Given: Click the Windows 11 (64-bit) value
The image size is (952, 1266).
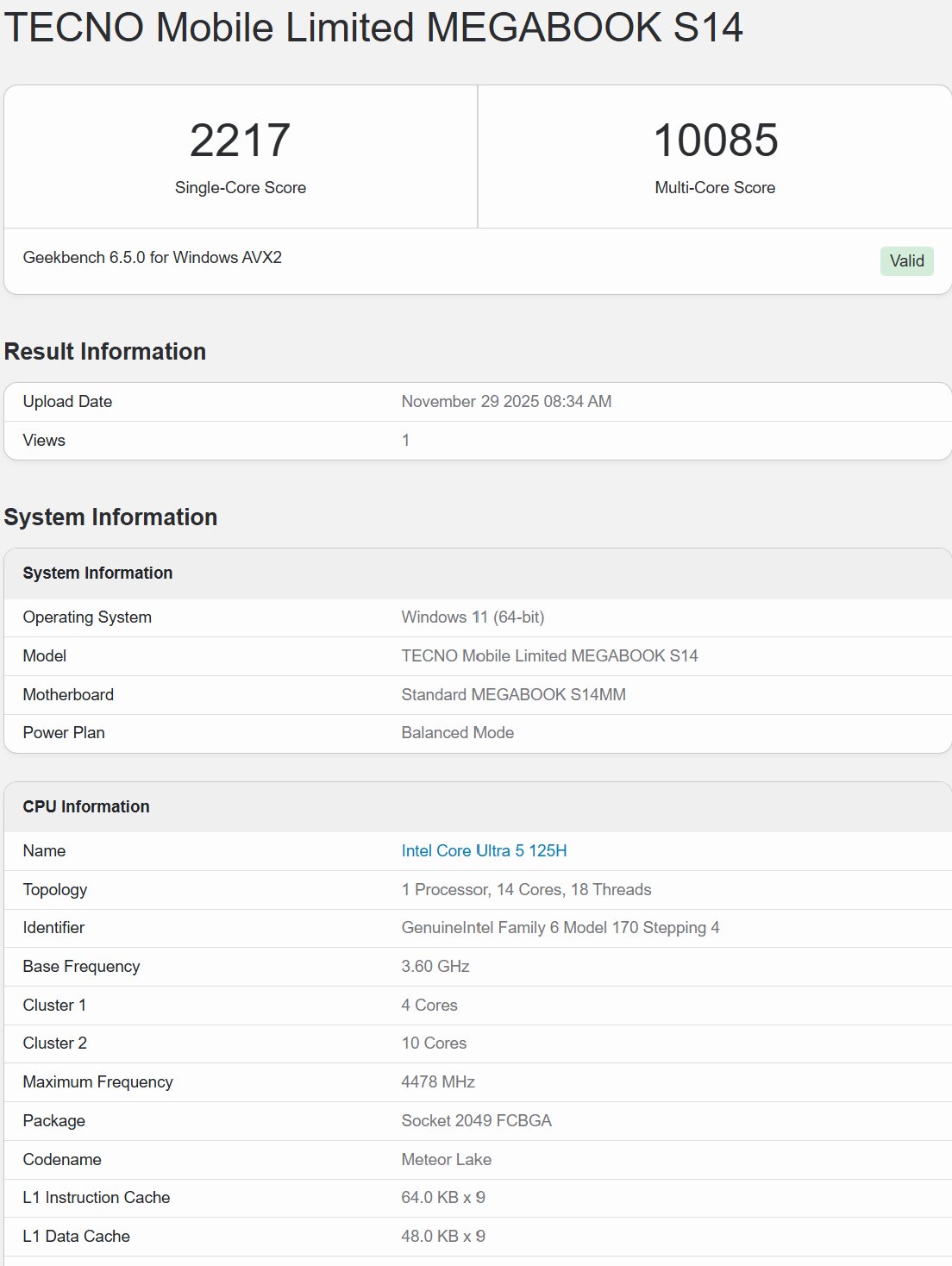Looking at the screenshot, I should tap(473, 617).
